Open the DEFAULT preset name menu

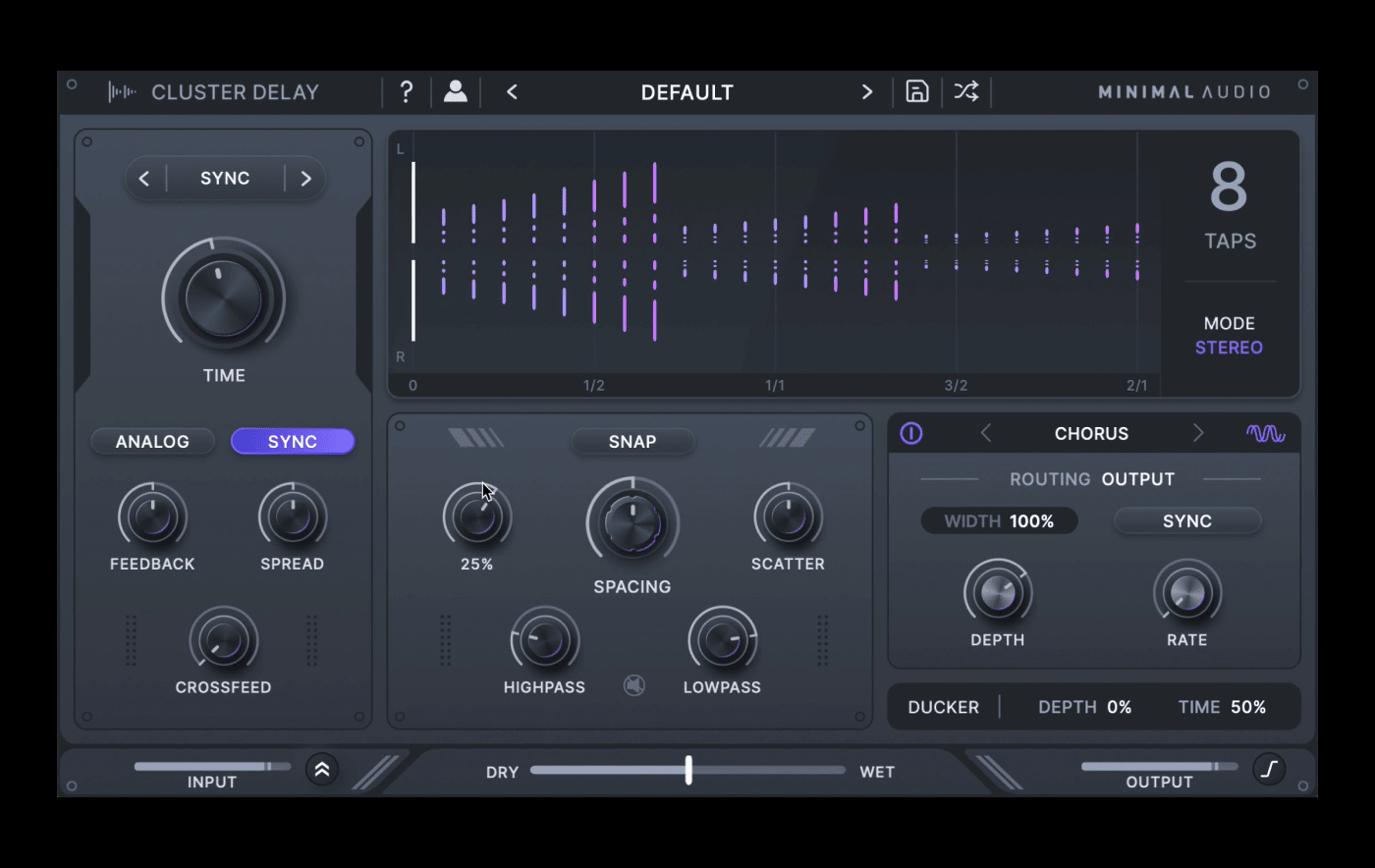687,92
